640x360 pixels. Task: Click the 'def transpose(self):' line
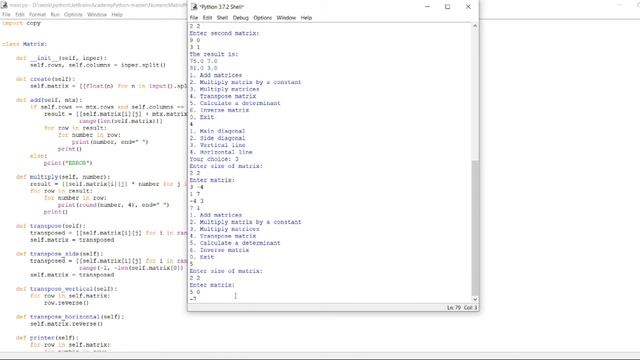[51, 226]
